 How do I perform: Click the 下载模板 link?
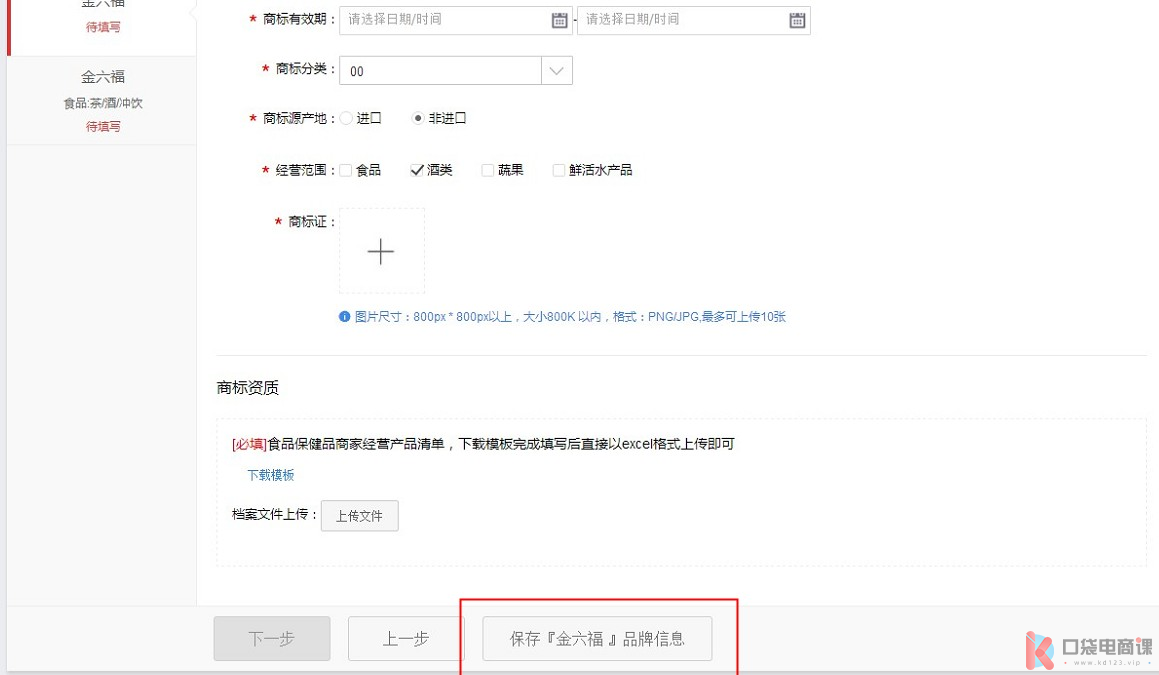coord(271,475)
